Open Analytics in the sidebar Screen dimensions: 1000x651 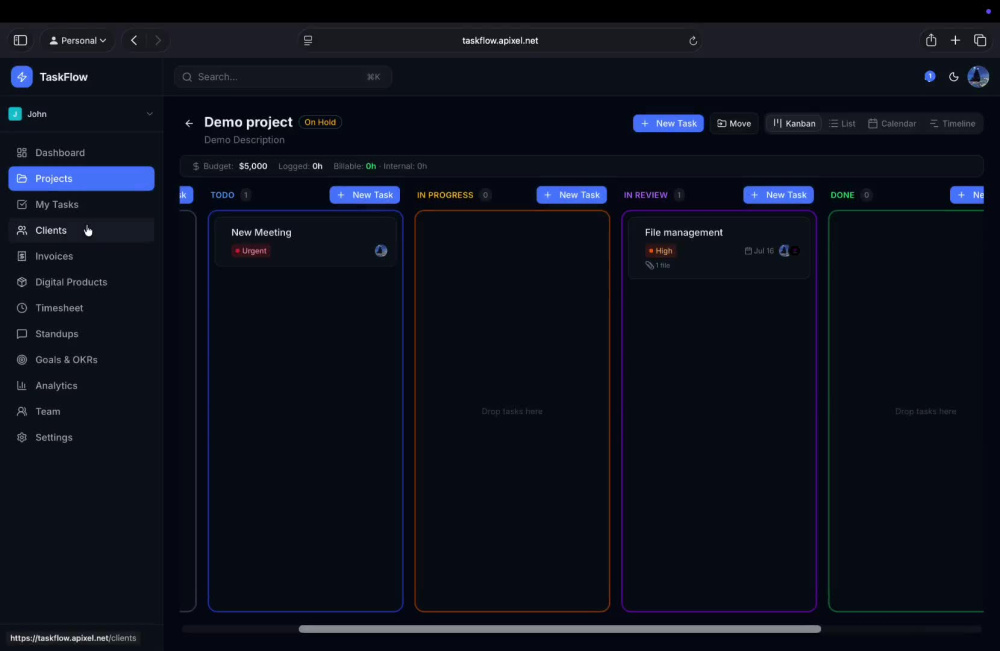(81, 386)
